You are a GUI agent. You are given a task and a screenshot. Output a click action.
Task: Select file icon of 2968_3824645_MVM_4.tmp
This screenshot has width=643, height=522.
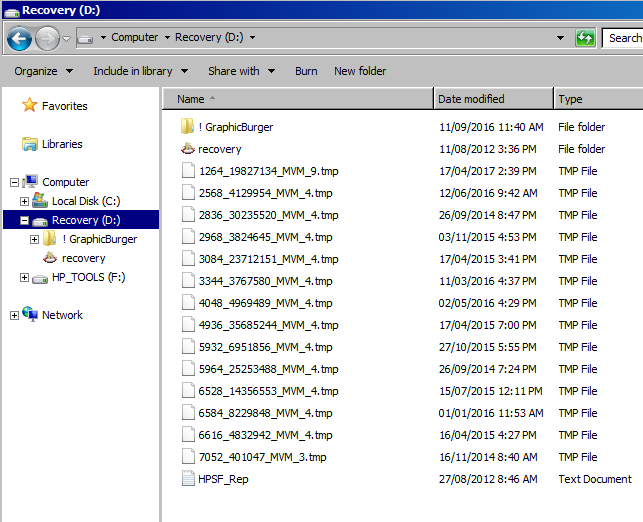coord(188,236)
